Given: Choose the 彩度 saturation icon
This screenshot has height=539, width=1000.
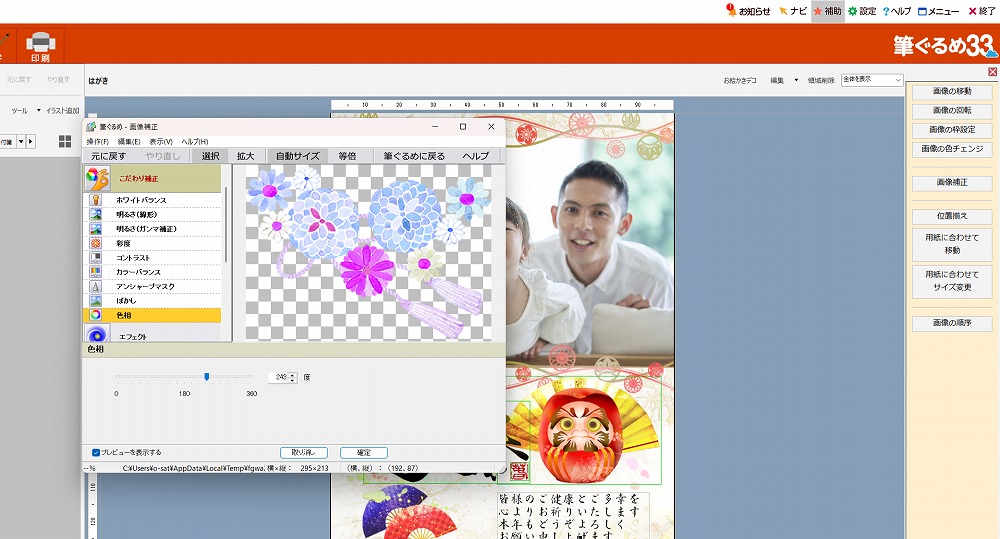Looking at the screenshot, I should (x=96, y=243).
